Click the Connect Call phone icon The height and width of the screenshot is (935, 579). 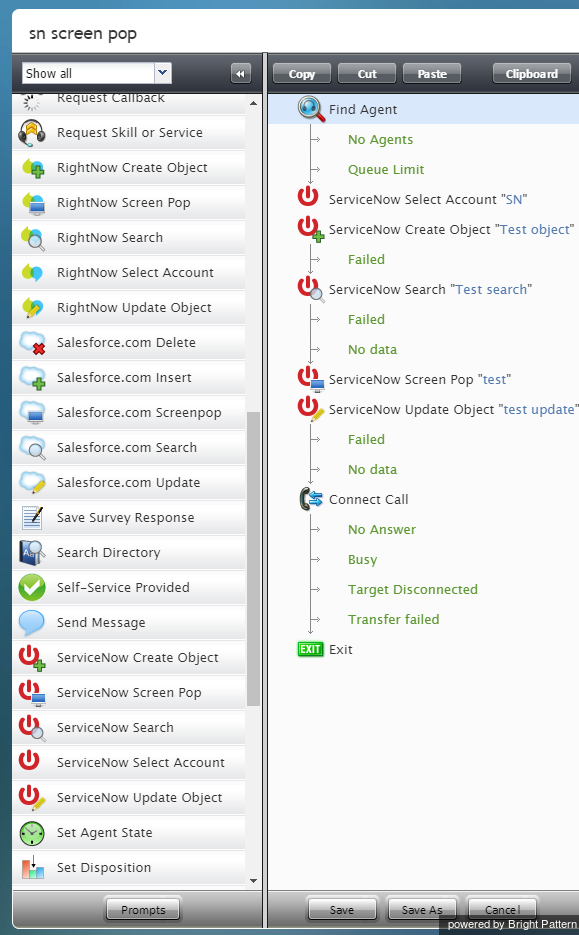(x=311, y=499)
